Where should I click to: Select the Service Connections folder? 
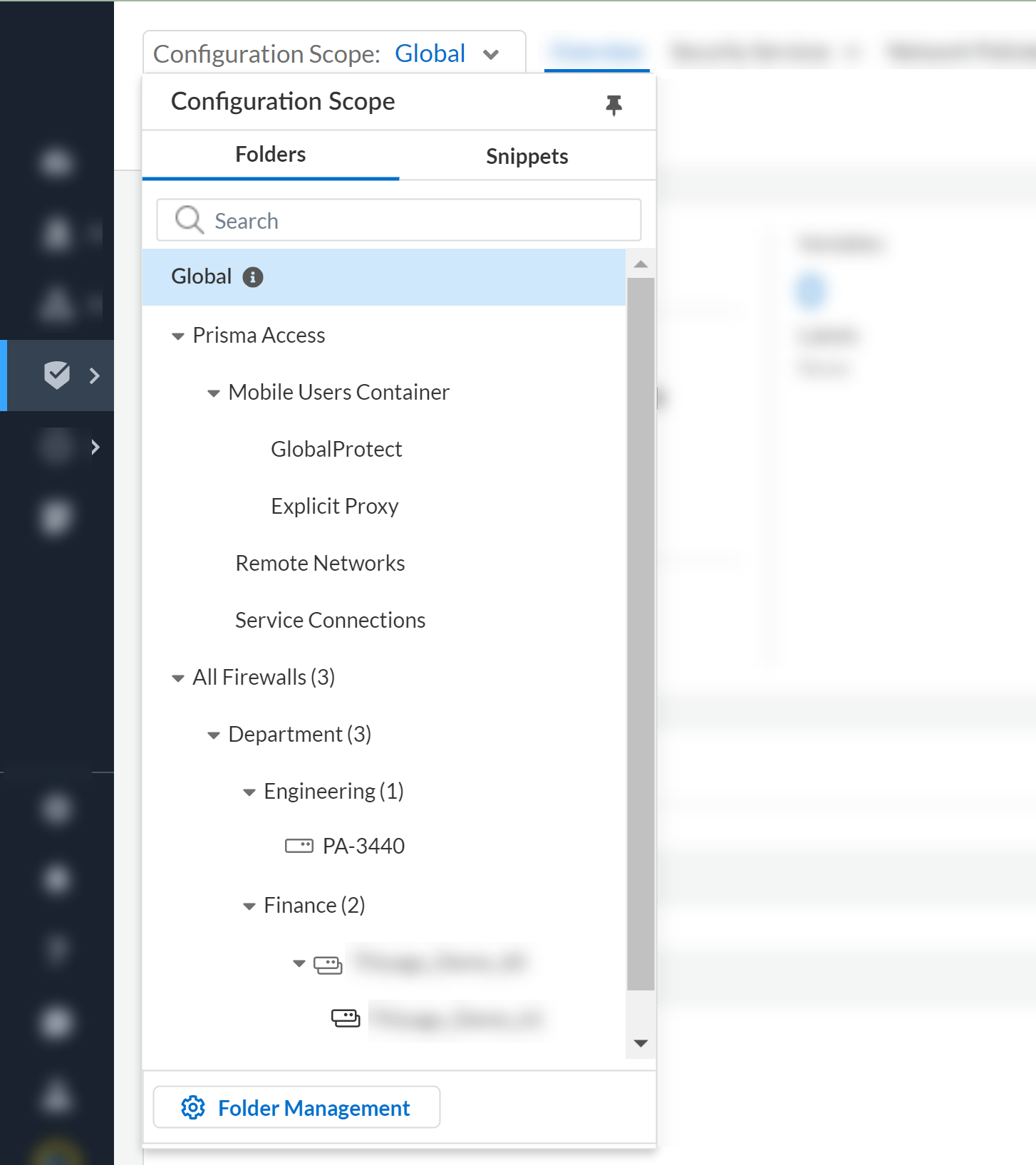pyautogui.click(x=330, y=621)
